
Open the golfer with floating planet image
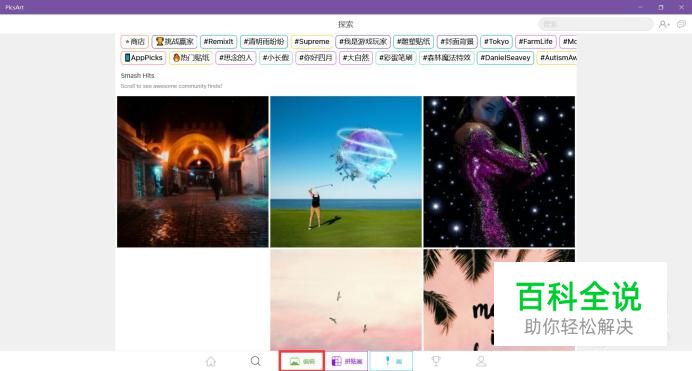click(x=346, y=172)
